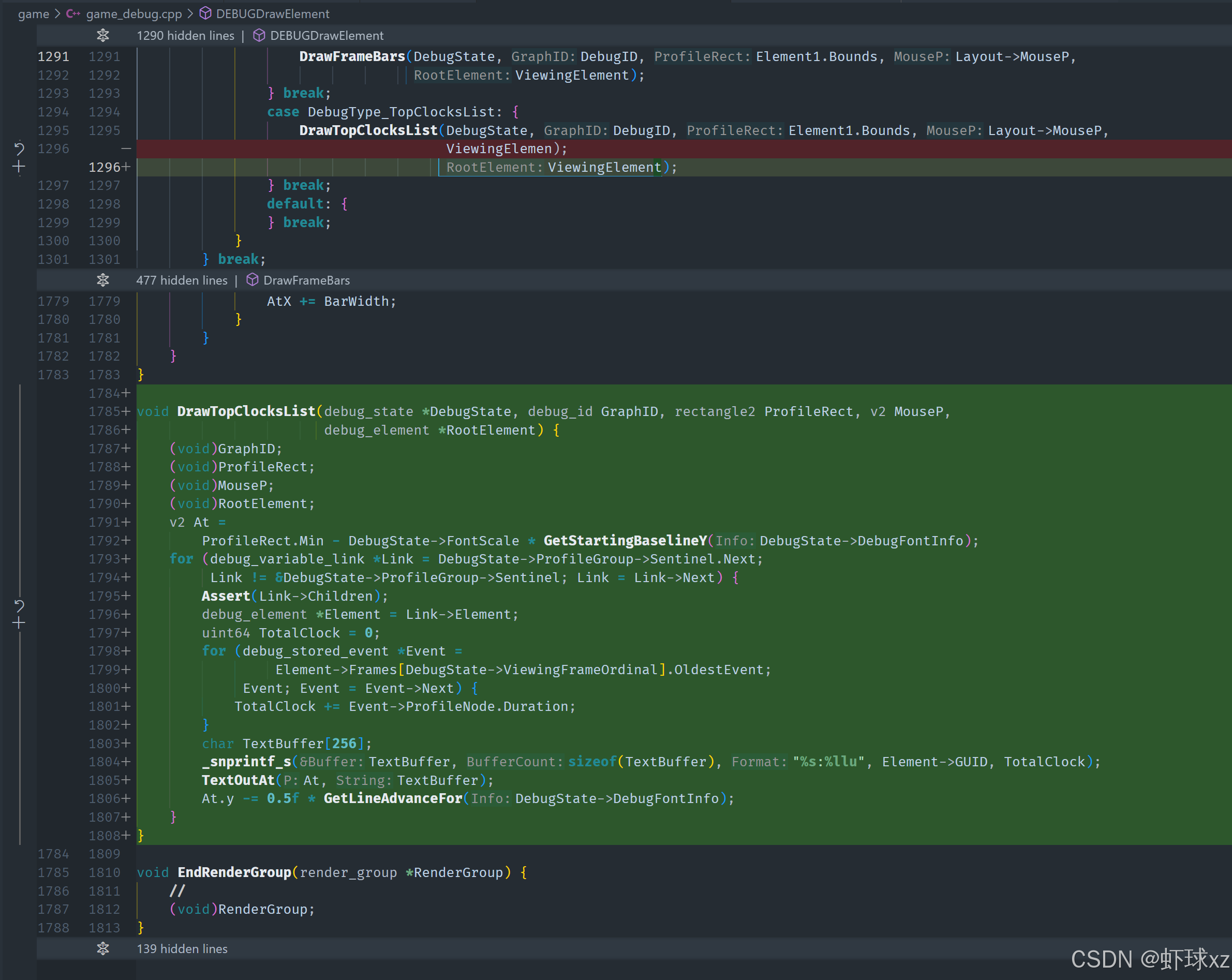Expand the 139 hidden lines text
This screenshot has height=980, width=1232.
pos(182,948)
